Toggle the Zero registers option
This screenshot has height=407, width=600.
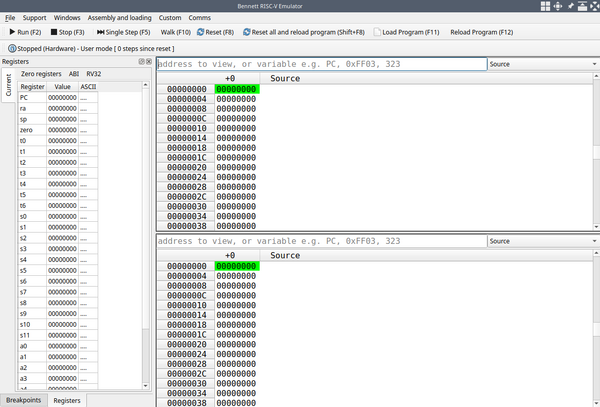pyautogui.click(x=41, y=74)
